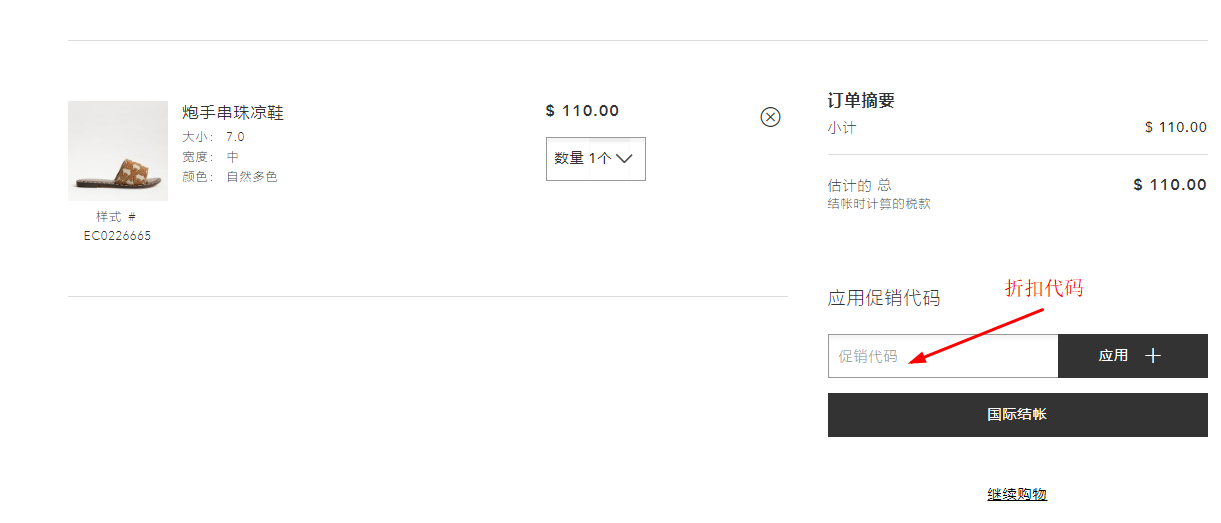The height and width of the screenshot is (523, 1221).
Task: Open the 炮手串珠凉鞋 product title
Action: pos(233,113)
